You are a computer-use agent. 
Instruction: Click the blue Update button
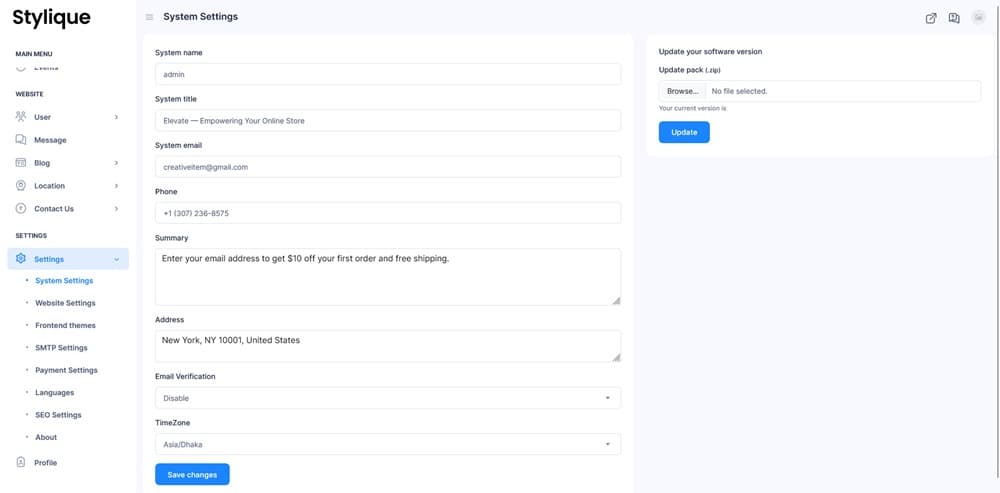pos(684,132)
